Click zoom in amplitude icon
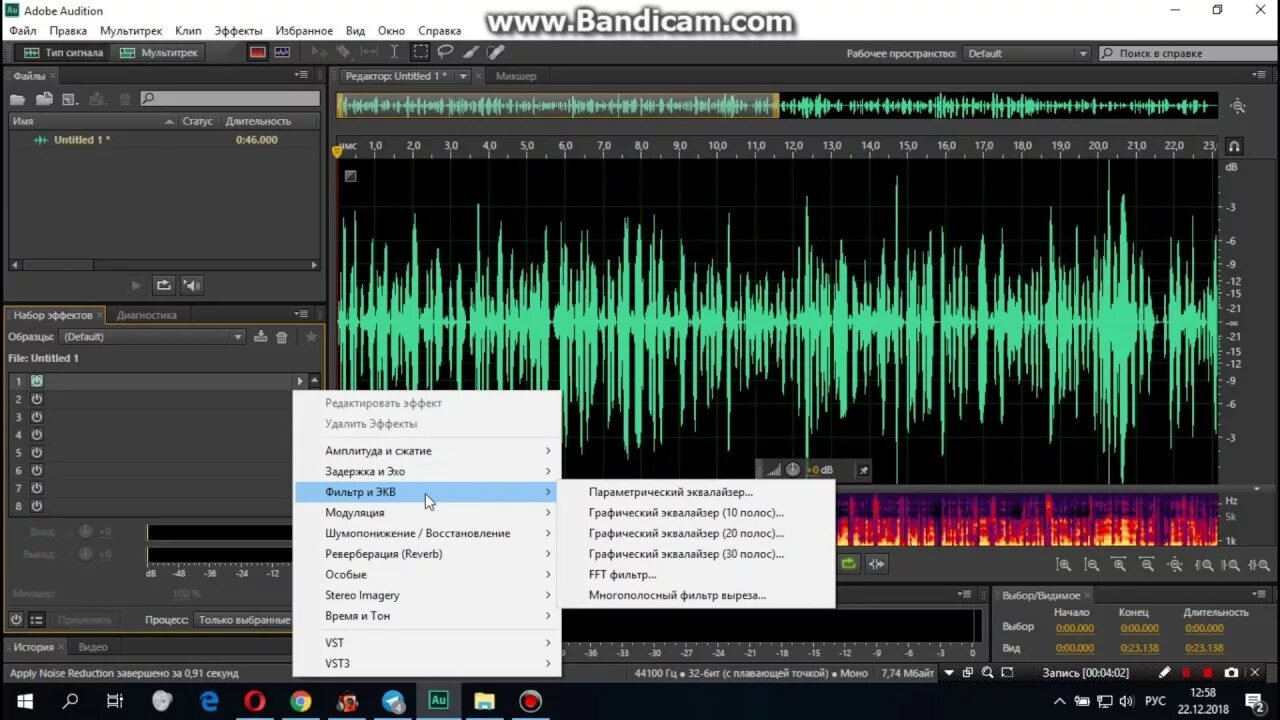 (1063, 565)
